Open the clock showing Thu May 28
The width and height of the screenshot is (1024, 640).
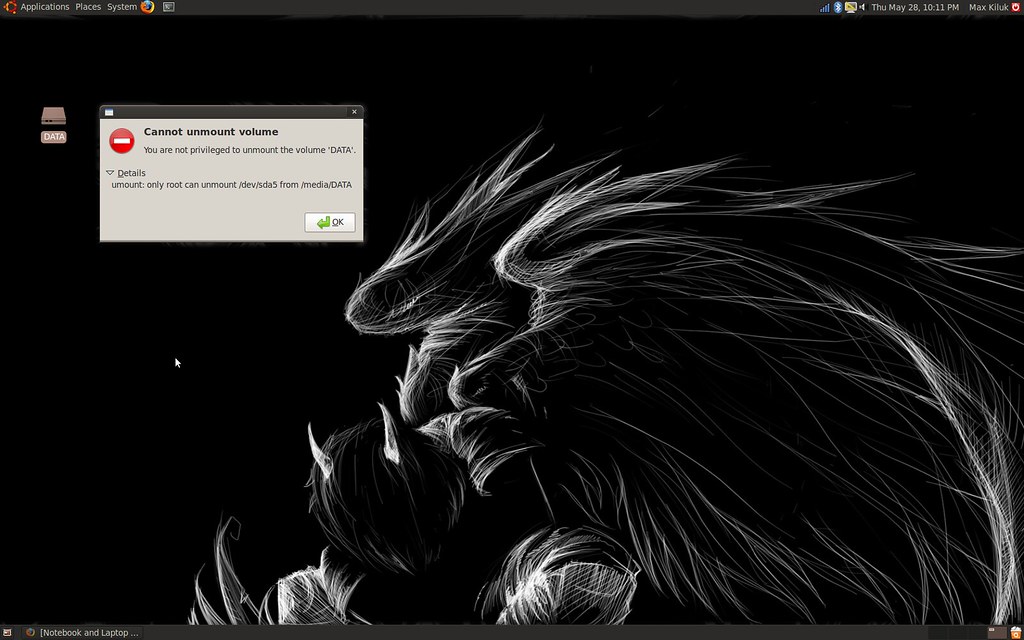click(915, 7)
